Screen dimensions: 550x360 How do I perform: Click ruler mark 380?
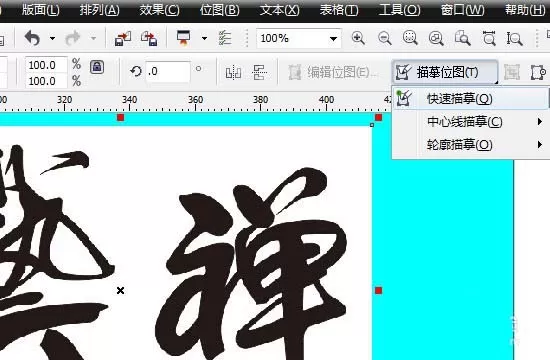(x=261, y=100)
